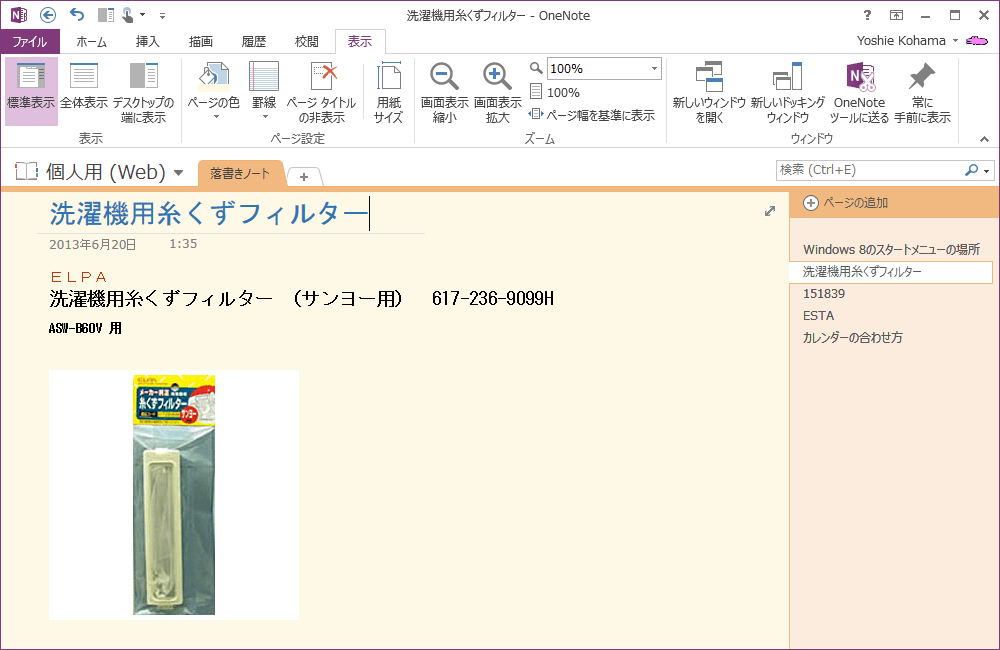Image resolution: width=1000 pixels, height=650 pixels.
Task: Switch to the ホーム tab
Action: pos(91,41)
